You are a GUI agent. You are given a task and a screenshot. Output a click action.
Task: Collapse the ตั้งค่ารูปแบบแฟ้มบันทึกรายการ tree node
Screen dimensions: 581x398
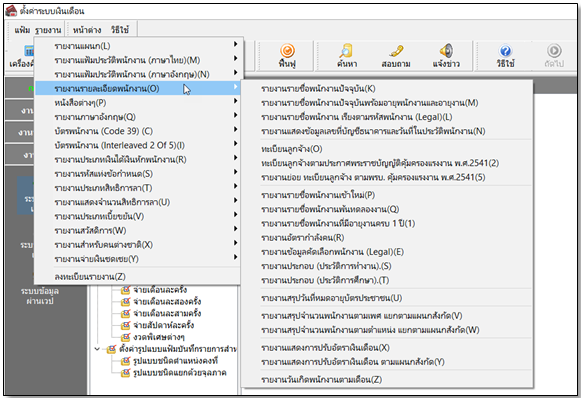(x=97, y=349)
